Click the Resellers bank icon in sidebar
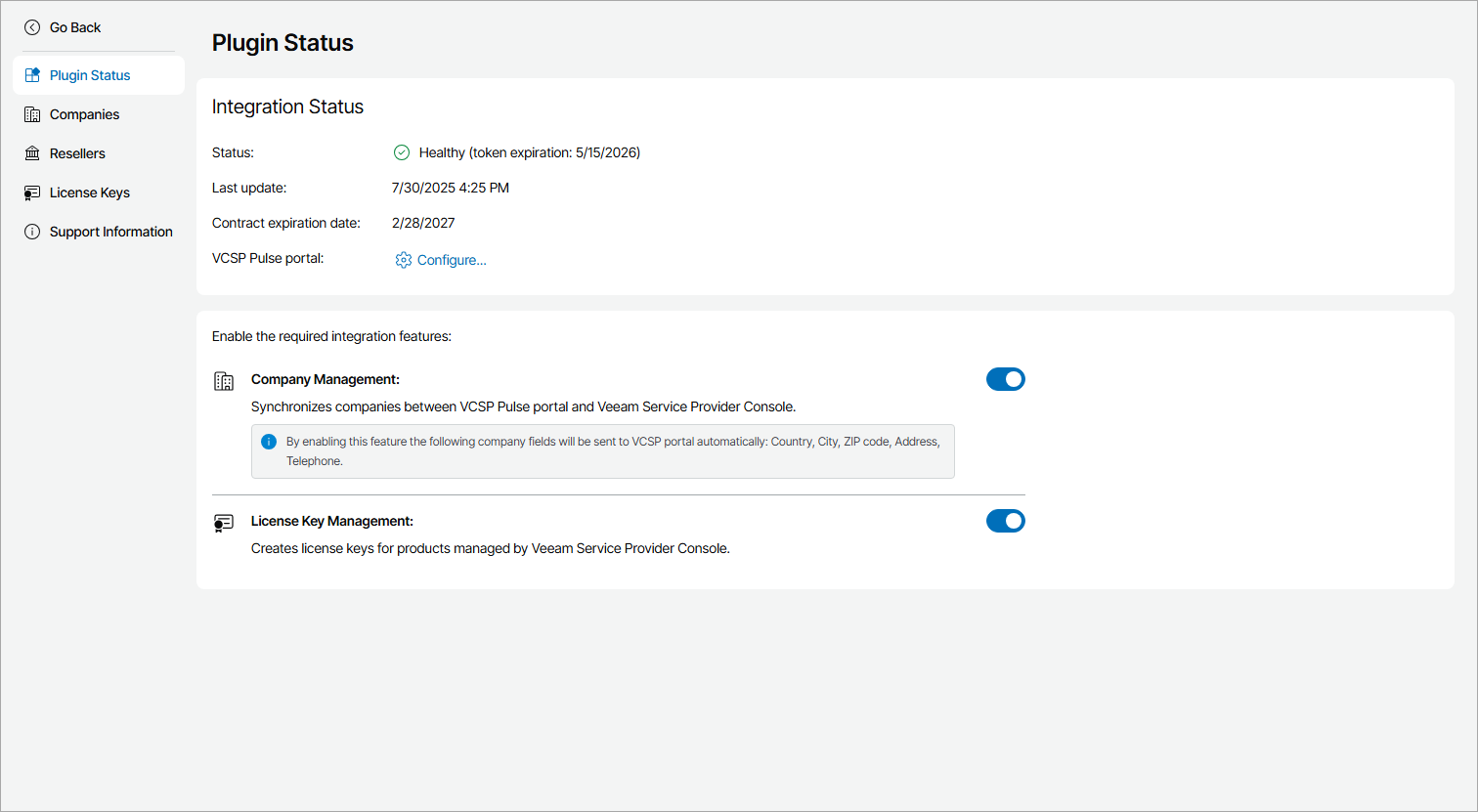1478x812 pixels. click(x=32, y=153)
